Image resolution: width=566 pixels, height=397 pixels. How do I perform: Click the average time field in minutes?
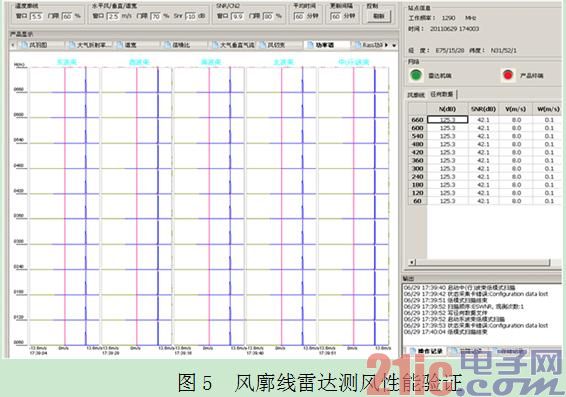coord(299,16)
